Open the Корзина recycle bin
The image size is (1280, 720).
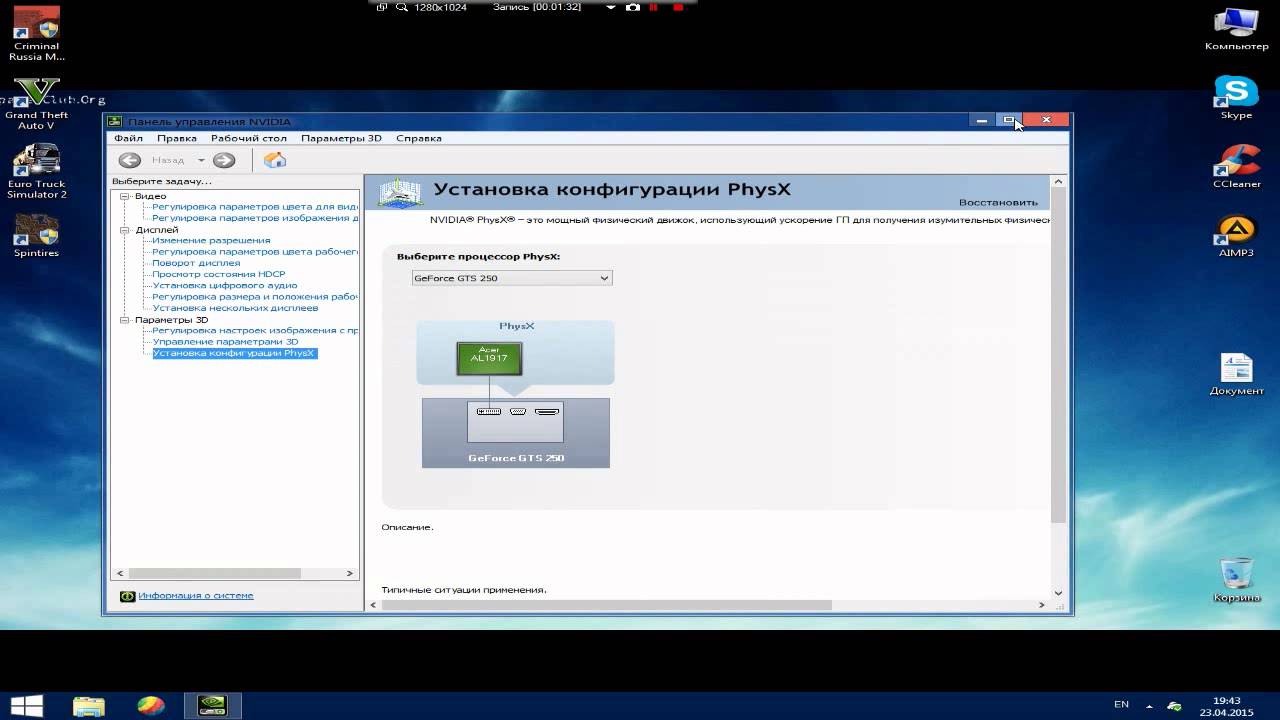pyautogui.click(x=1236, y=580)
